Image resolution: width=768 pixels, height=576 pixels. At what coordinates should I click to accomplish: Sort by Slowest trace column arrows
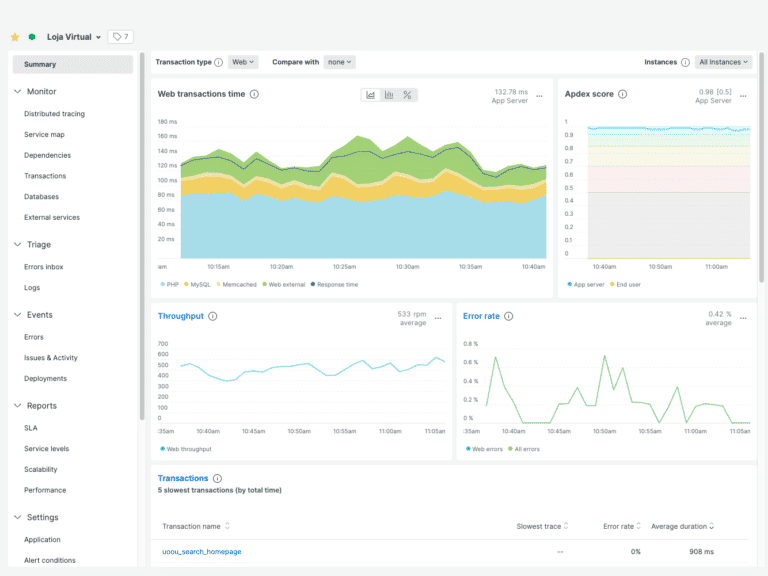(x=566, y=526)
